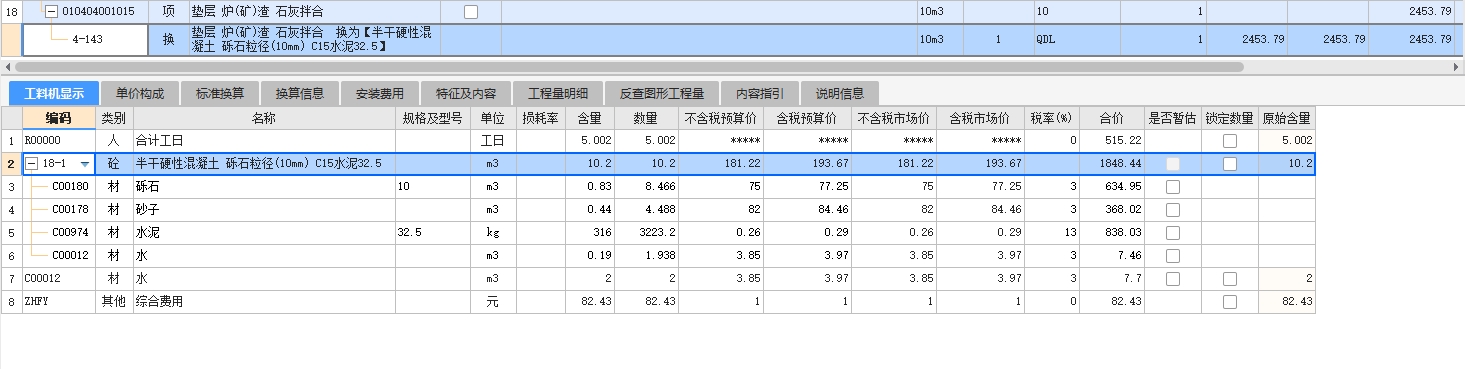Open the 标准换算 tab

(x=220, y=94)
